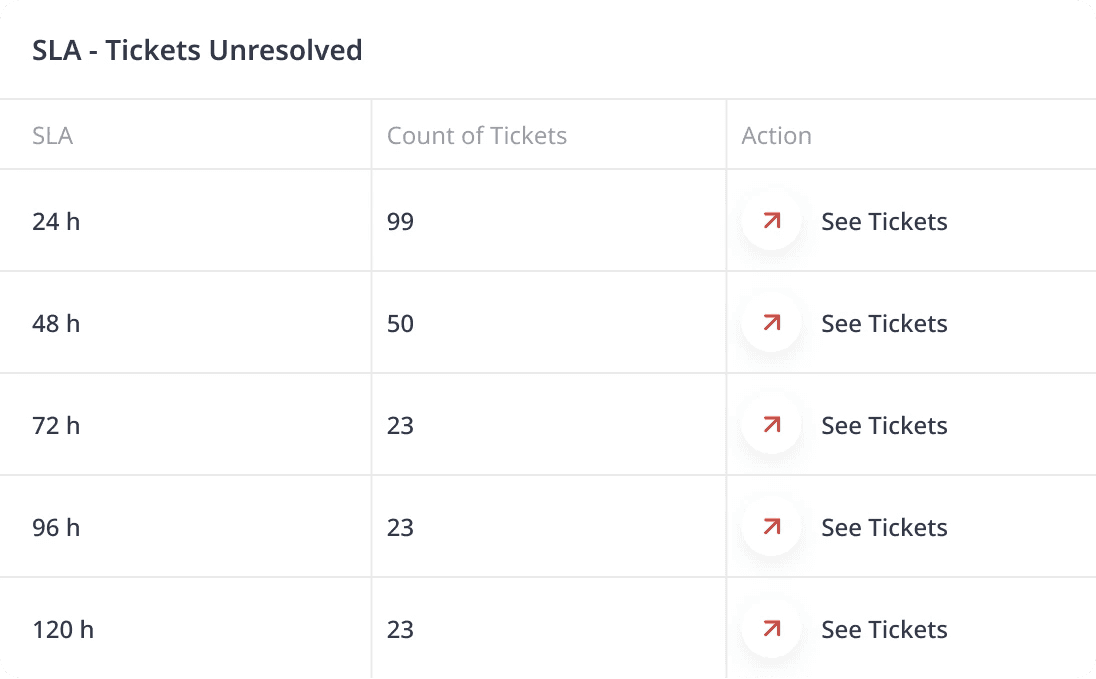Click the SLA - Tickets Unresolved title
The width and height of the screenshot is (1096, 679).
point(197,50)
